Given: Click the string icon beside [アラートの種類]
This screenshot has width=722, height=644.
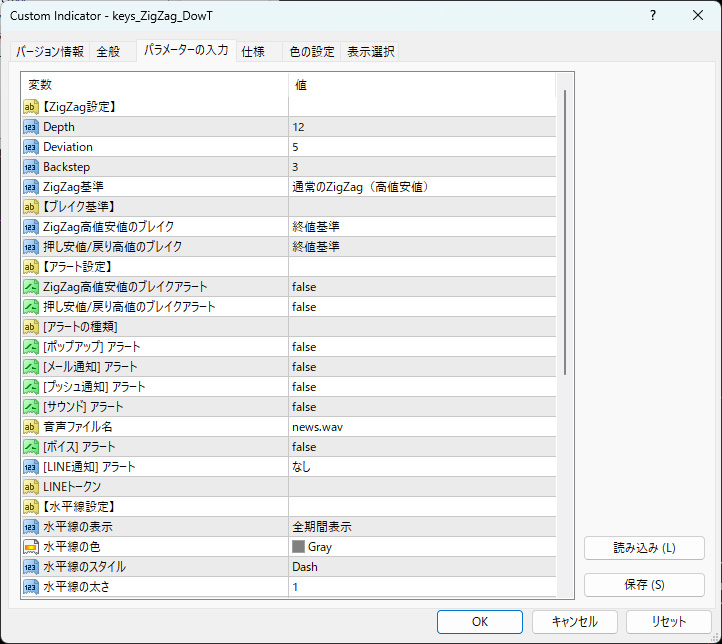Looking at the screenshot, I should (x=30, y=327).
